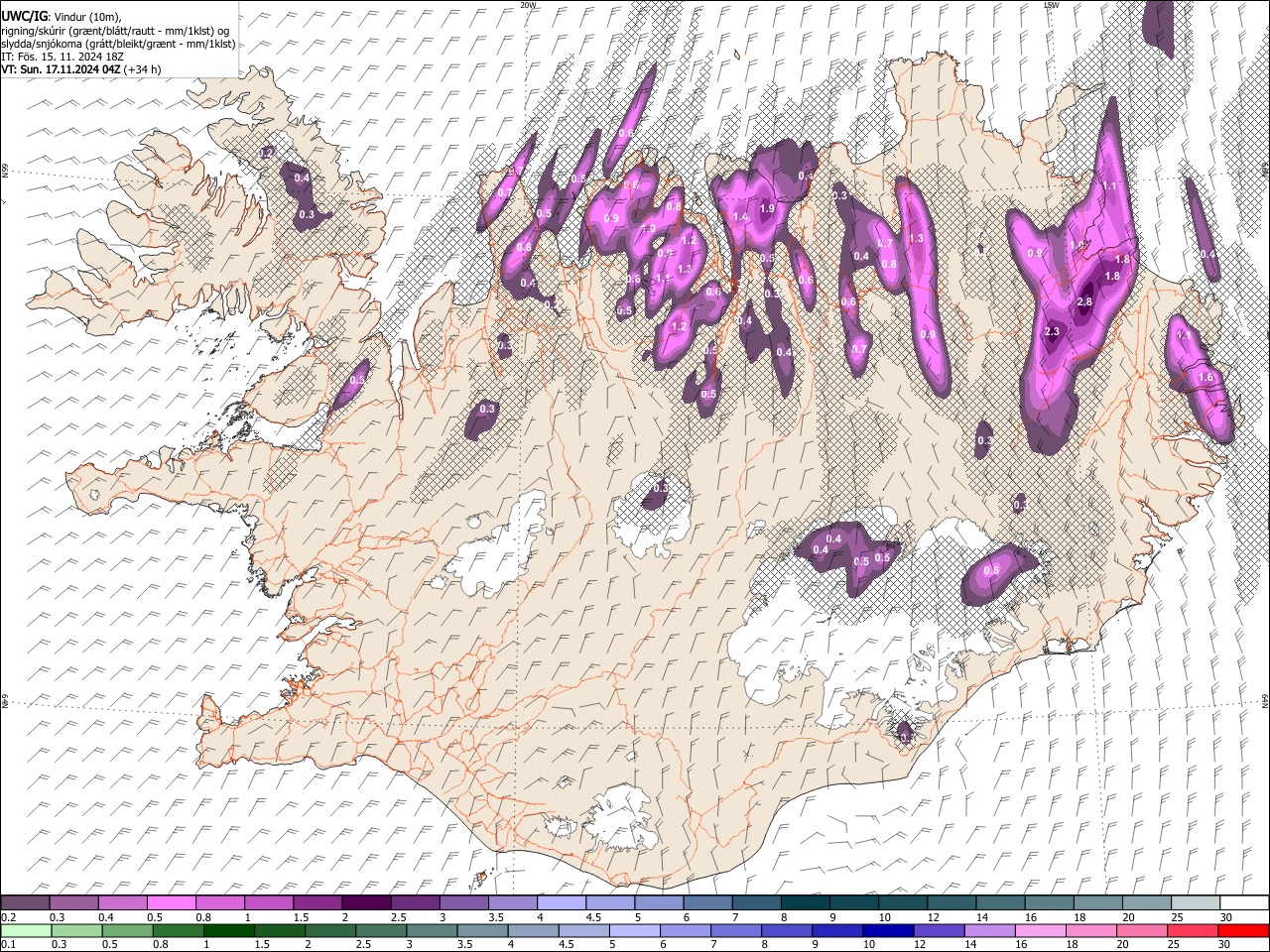
Task: Select the light lavender 4–4.5 snow legend swatch
Action: [x=561, y=902]
